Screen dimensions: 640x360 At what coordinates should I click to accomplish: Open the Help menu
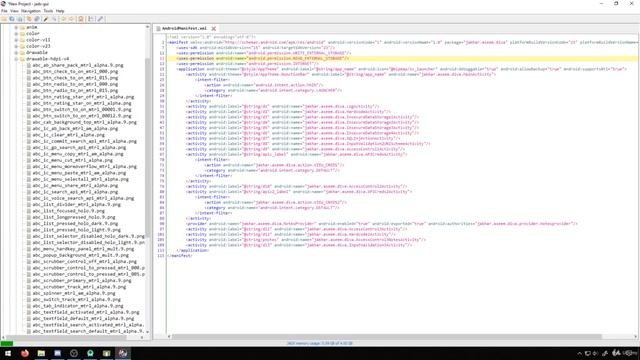click(x=60, y=11)
